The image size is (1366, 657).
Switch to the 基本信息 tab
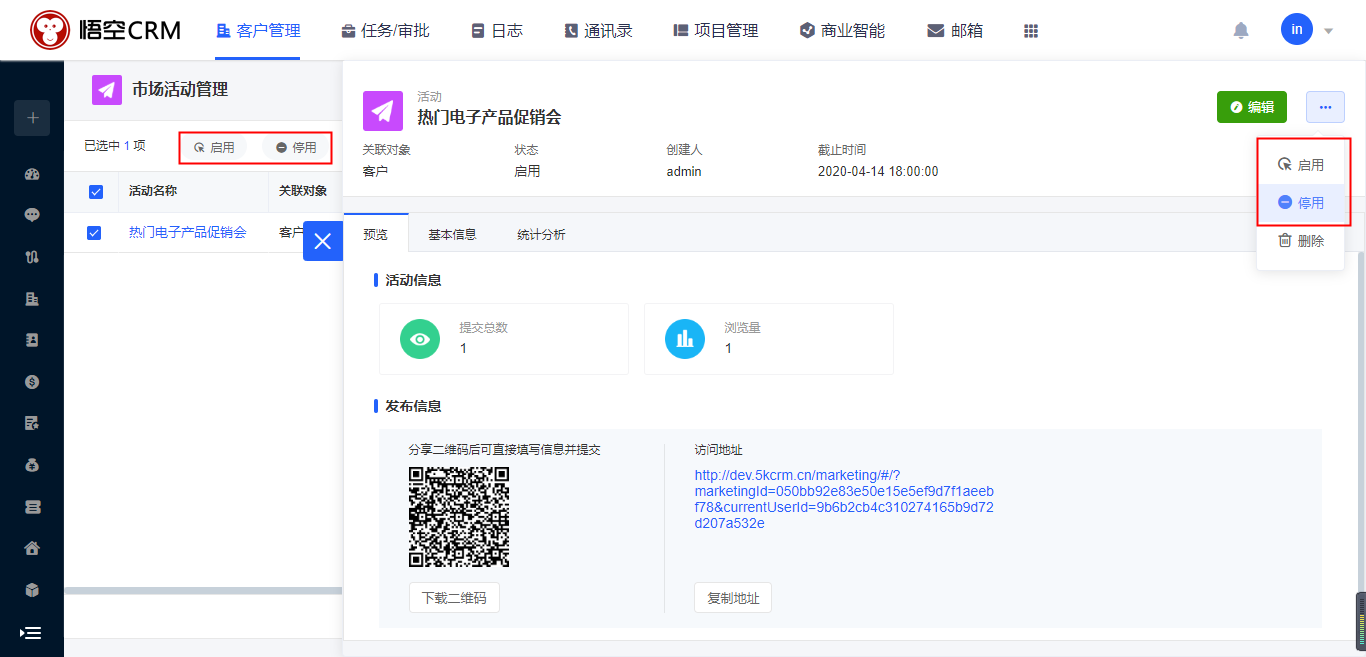tap(452, 235)
